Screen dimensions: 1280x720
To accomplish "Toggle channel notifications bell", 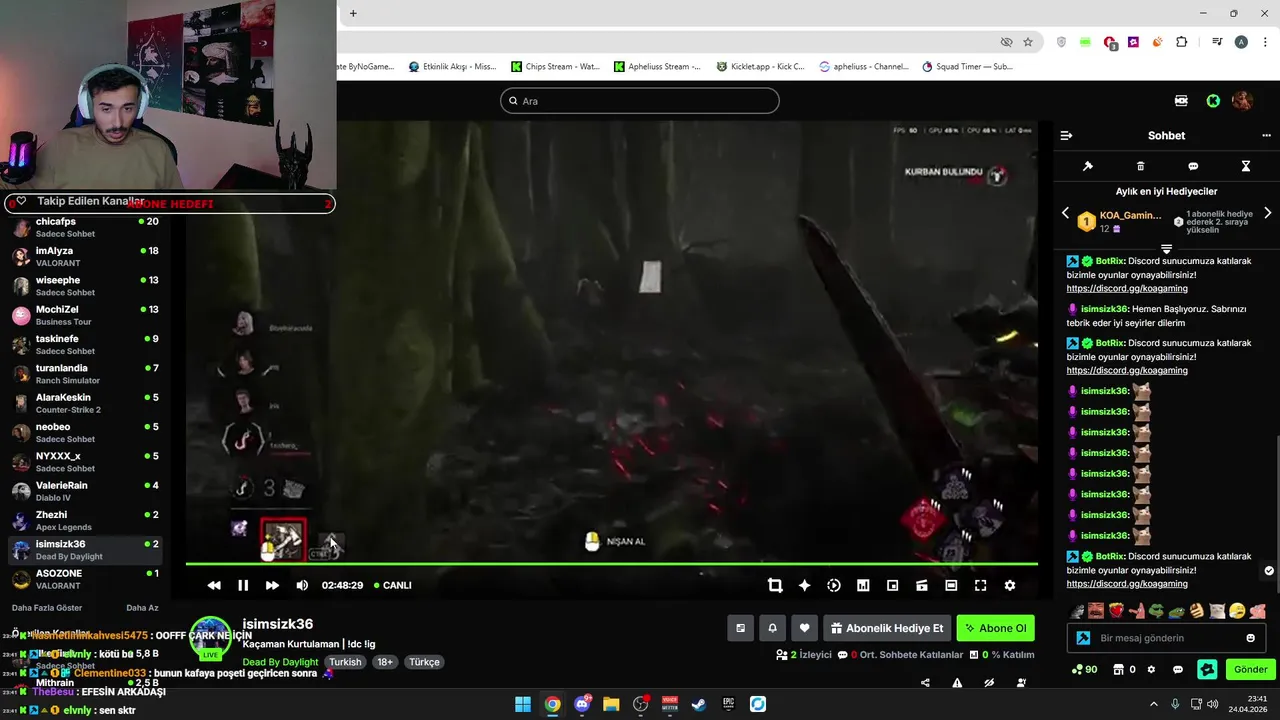I will (x=772, y=628).
